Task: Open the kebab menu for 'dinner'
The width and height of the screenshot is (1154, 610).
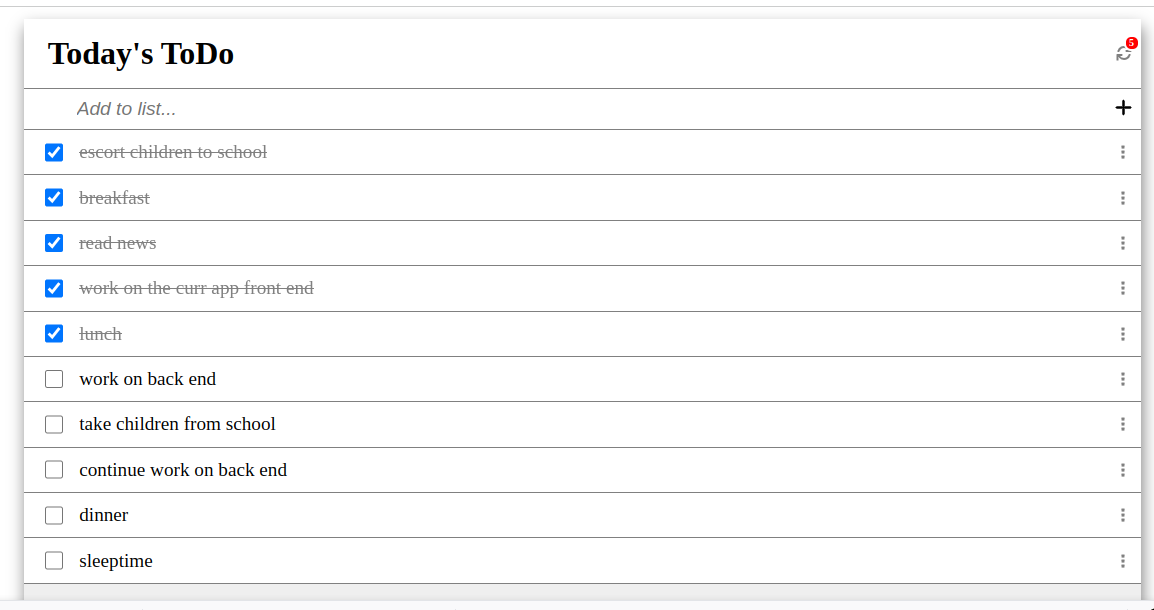Action: [x=1123, y=515]
